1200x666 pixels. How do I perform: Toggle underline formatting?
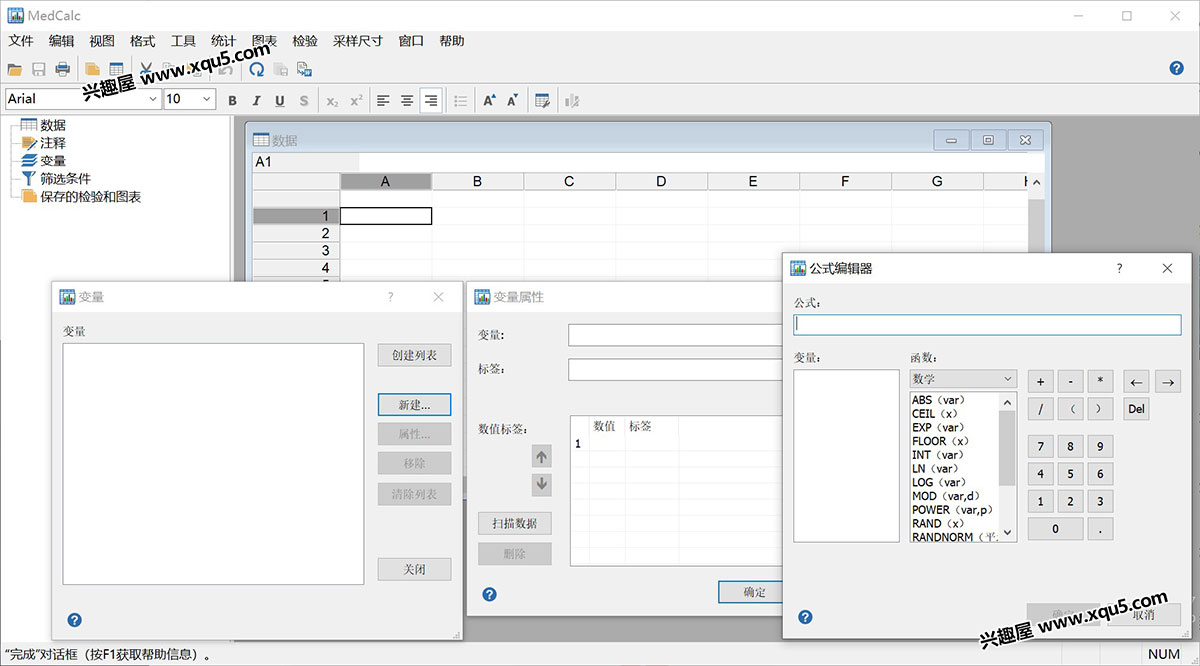point(279,100)
